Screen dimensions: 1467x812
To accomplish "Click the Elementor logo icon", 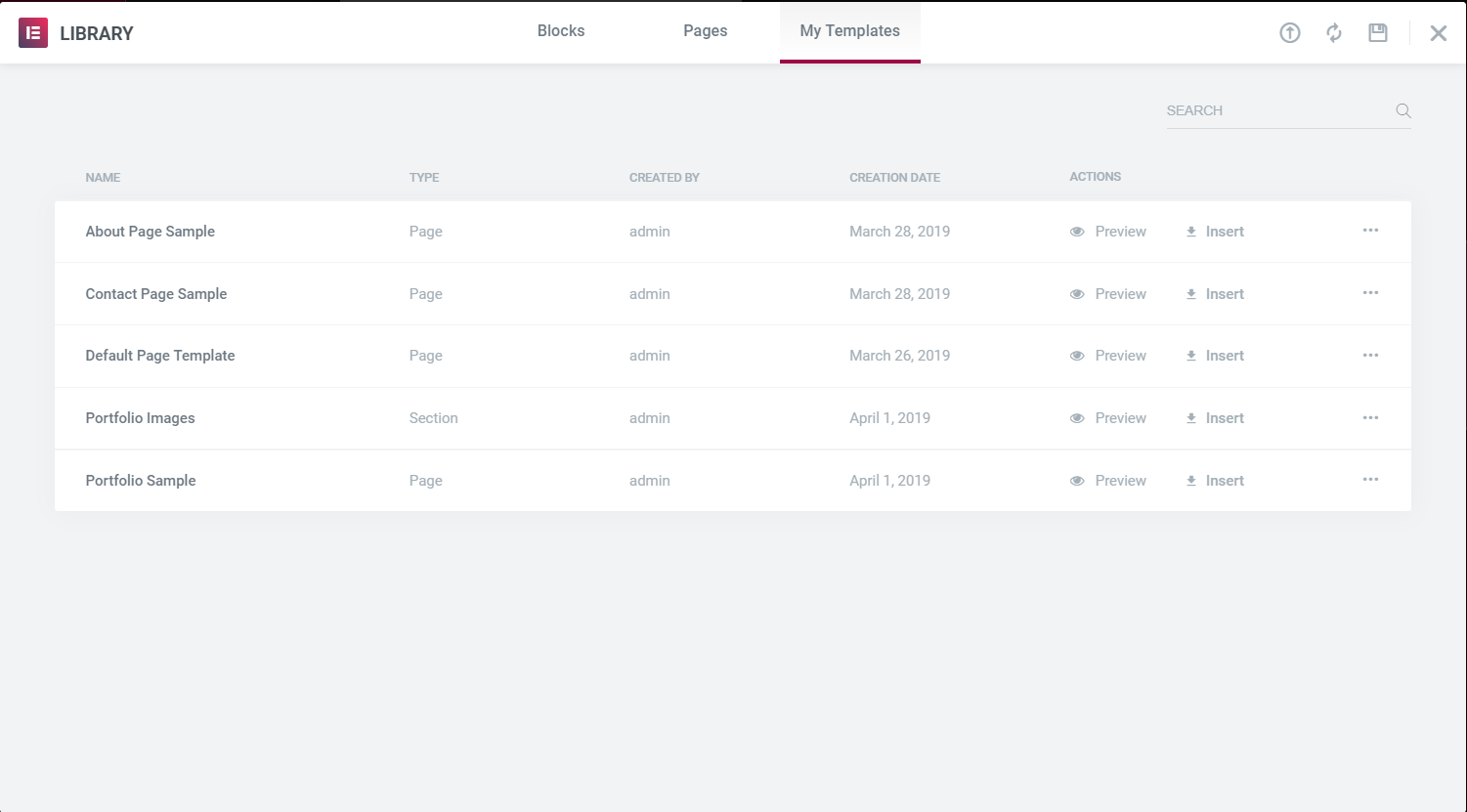I will (33, 33).
